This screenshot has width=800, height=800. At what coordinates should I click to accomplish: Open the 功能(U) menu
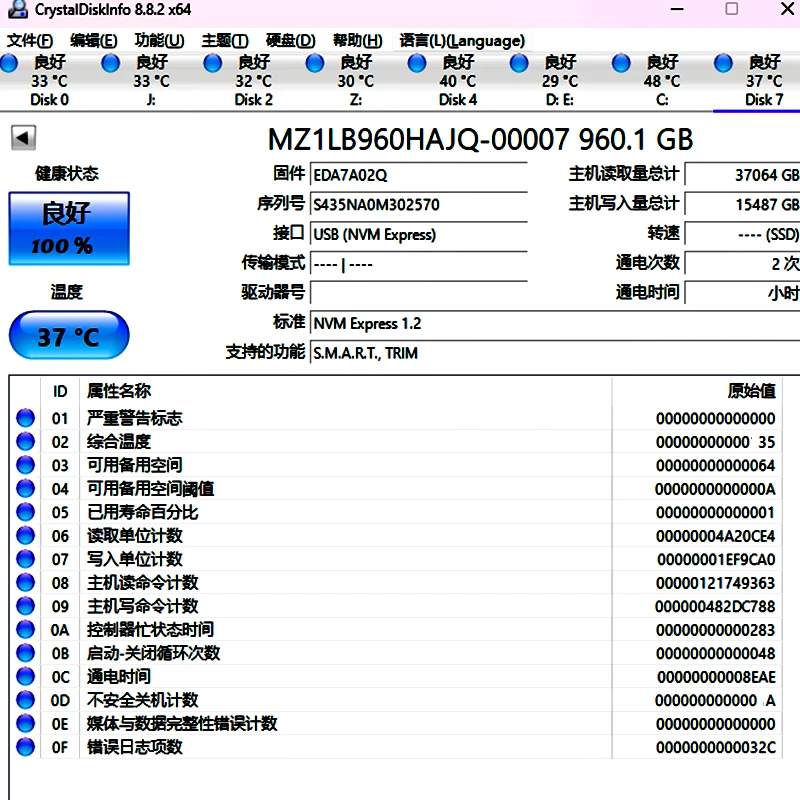[159, 40]
